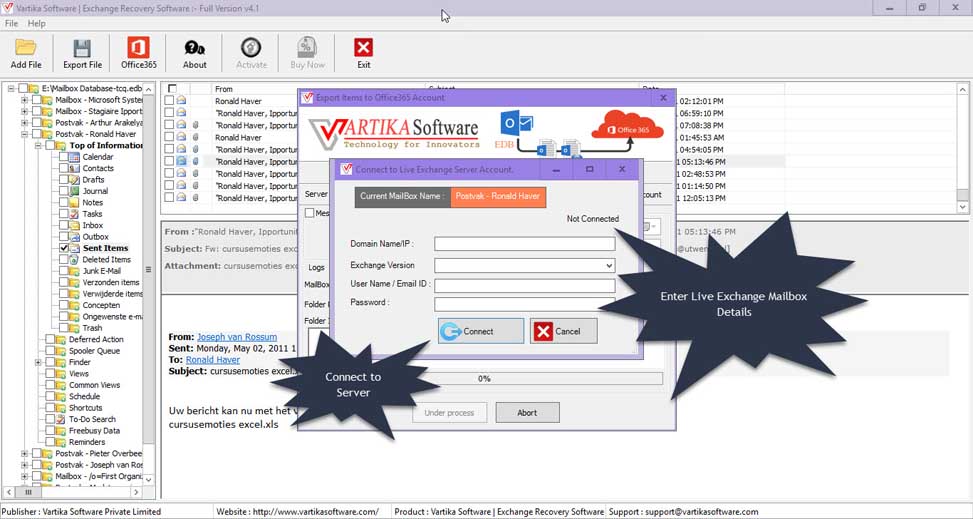The width and height of the screenshot is (973, 519).
Task: Expand the Postvak - Arthur Arakelya node
Action: (x=25, y=123)
